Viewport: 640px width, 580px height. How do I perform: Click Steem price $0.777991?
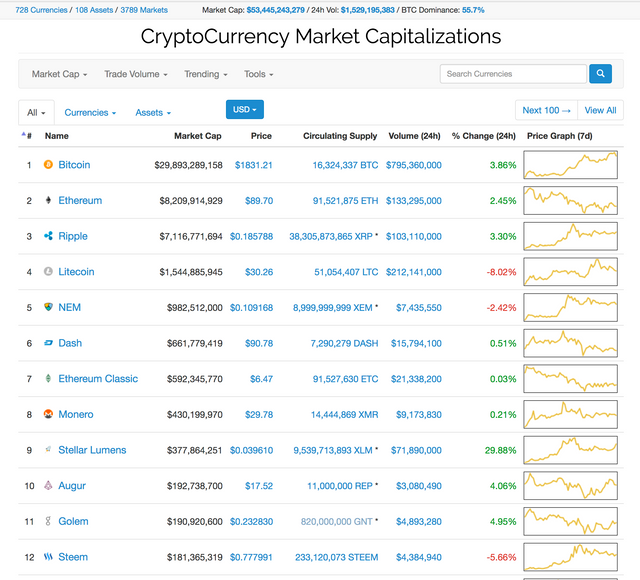click(251, 557)
